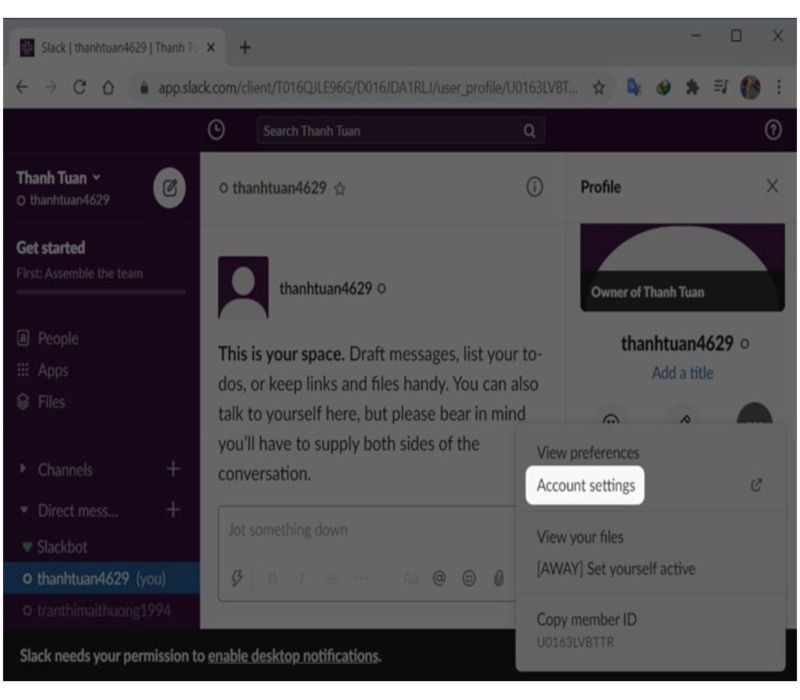Viewport: 800px width, 700px height.
Task: Click the thanhtuan4629 message avatar
Action: [243, 287]
